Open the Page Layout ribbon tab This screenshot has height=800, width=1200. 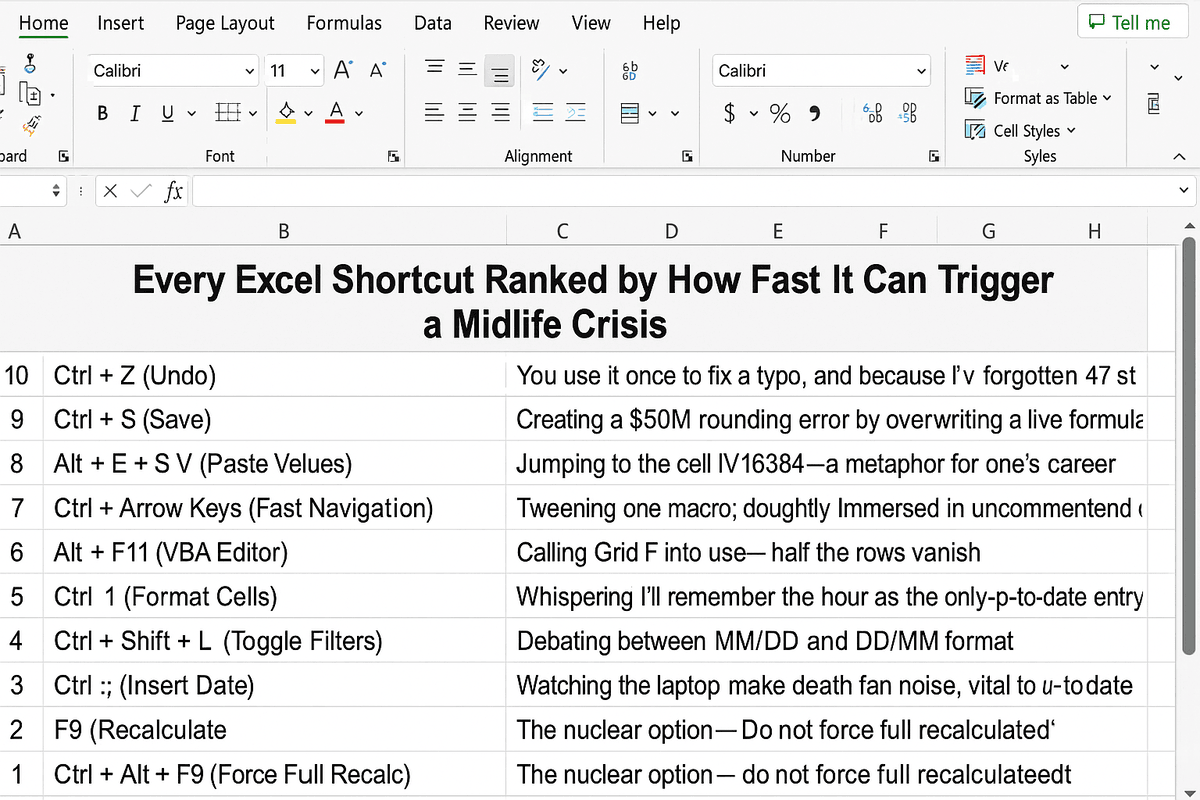[225, 23]
